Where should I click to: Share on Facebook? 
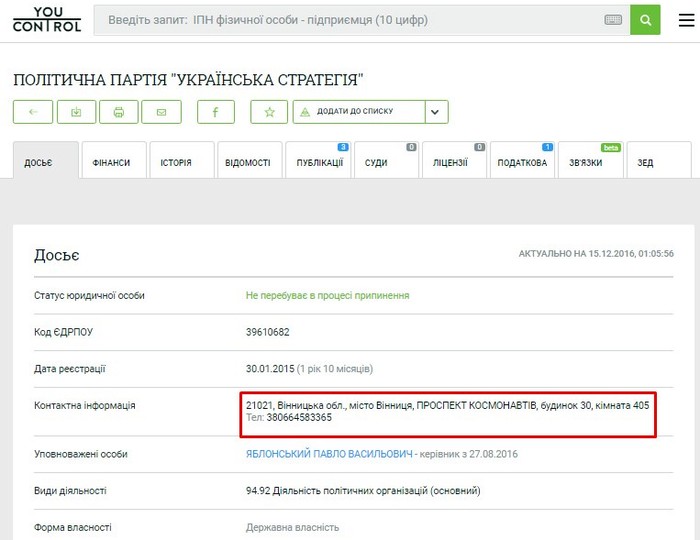point(216,112)
